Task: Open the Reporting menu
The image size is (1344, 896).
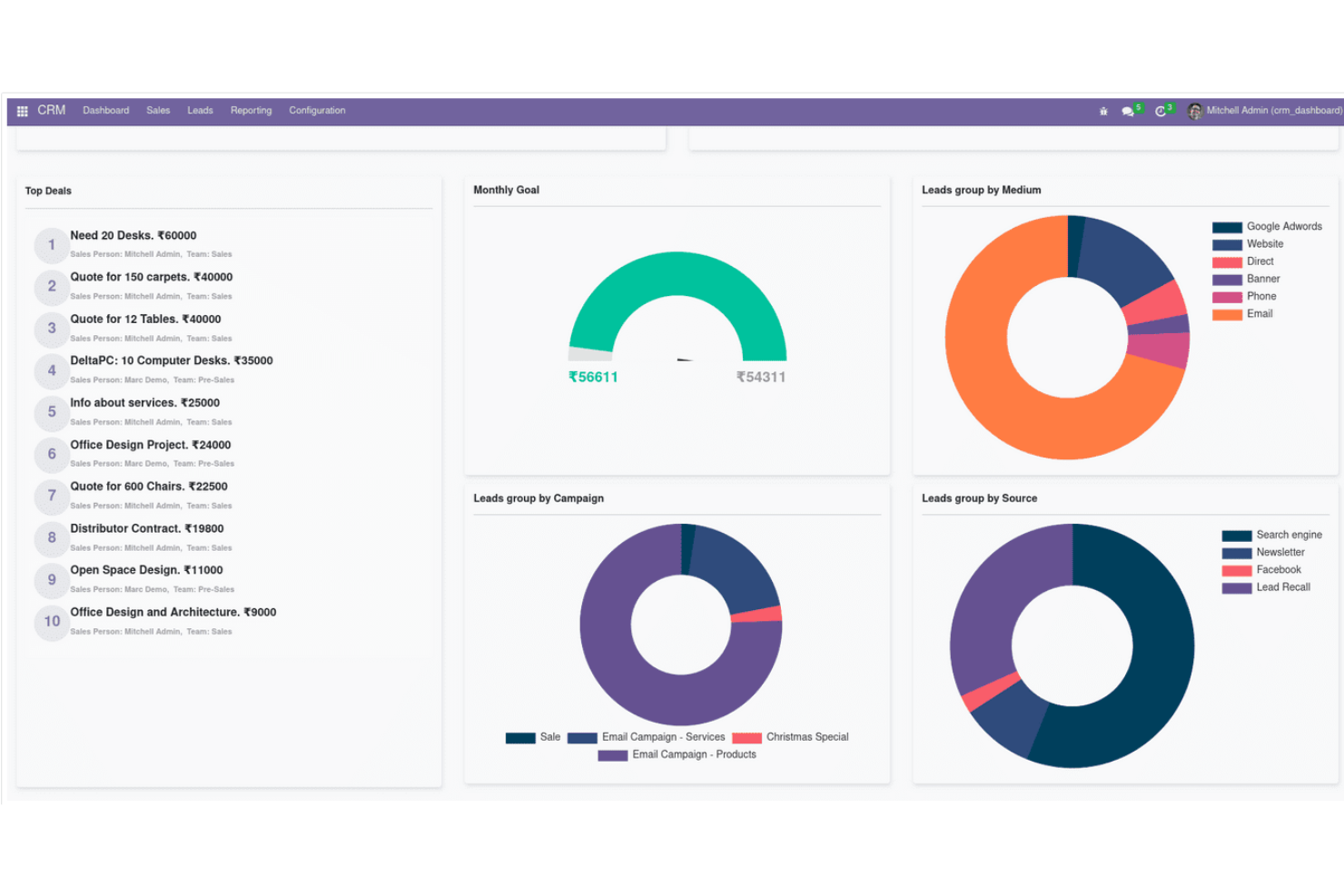Action: click(251, 111)
